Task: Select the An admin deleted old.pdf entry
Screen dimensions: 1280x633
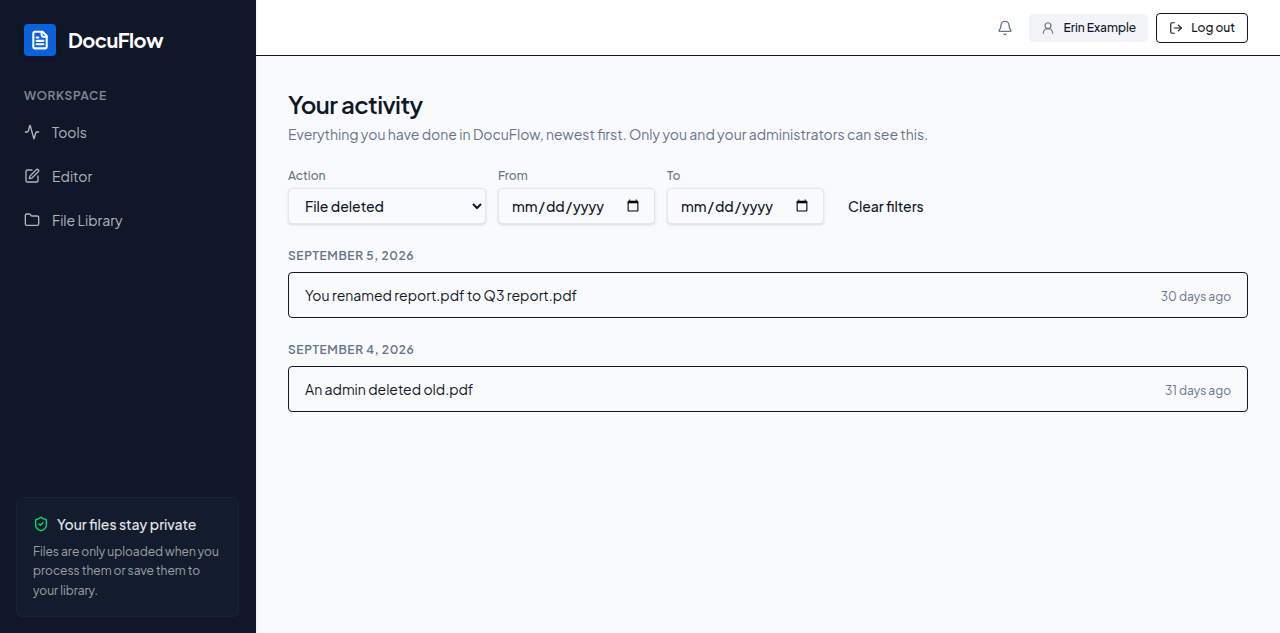Action: coord(768,389)
